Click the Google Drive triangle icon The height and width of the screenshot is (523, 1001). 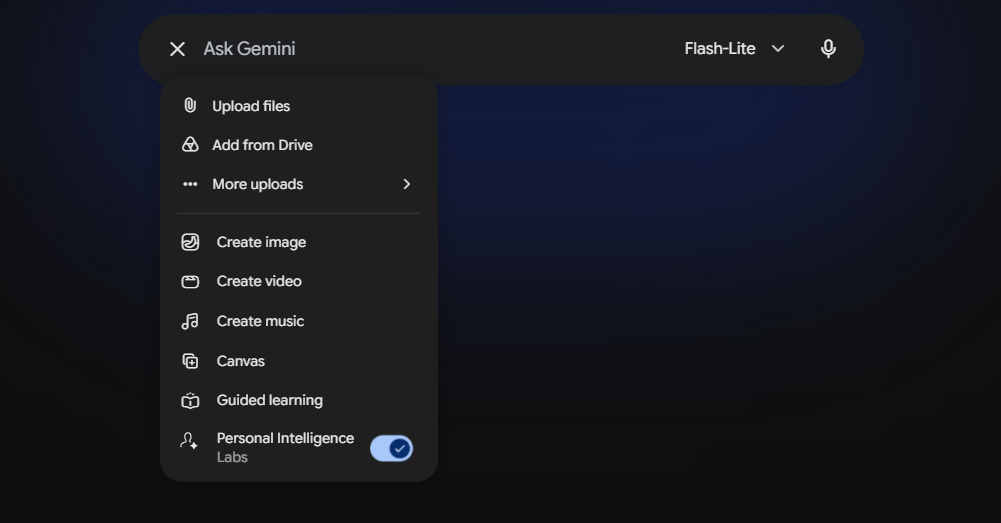190,145
